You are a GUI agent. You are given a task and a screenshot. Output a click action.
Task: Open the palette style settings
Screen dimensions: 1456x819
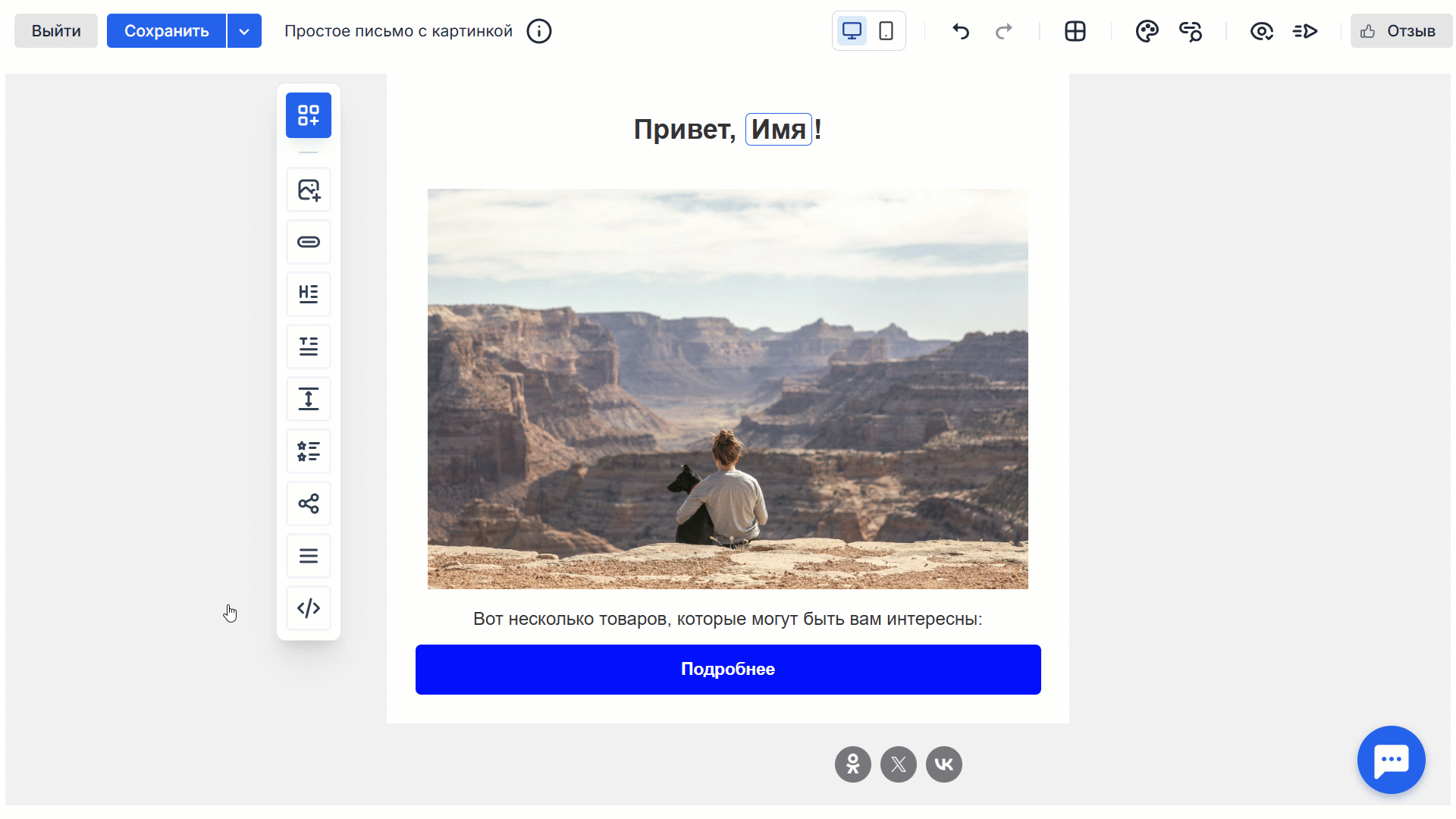click(x=1147, y=31)
